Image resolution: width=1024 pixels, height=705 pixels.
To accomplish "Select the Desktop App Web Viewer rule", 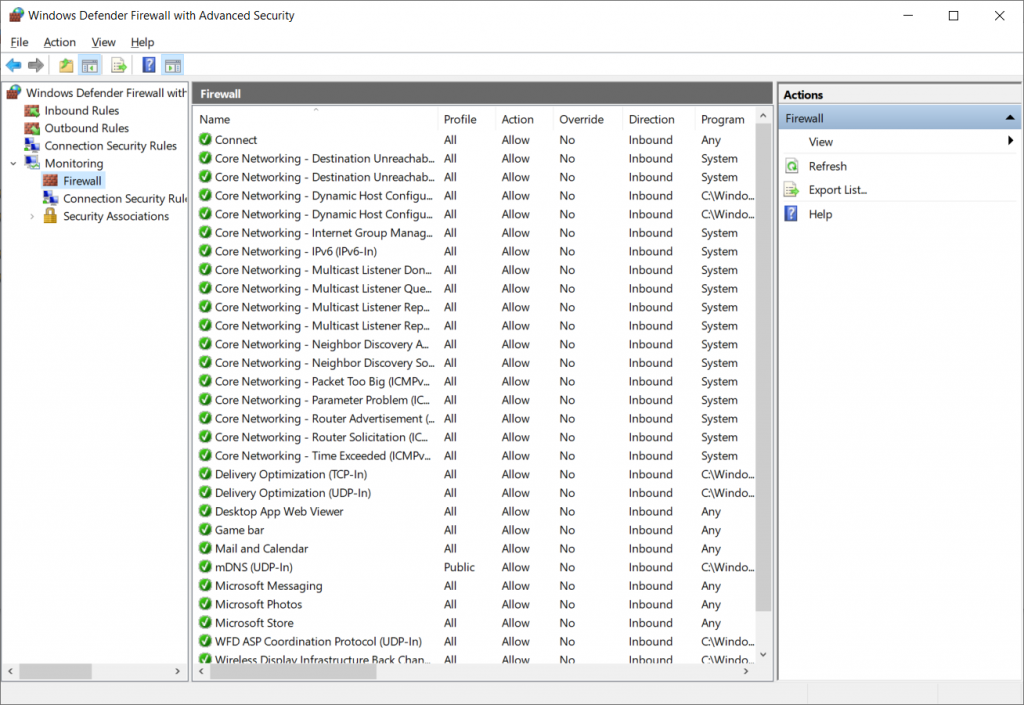I will point(279,511).
